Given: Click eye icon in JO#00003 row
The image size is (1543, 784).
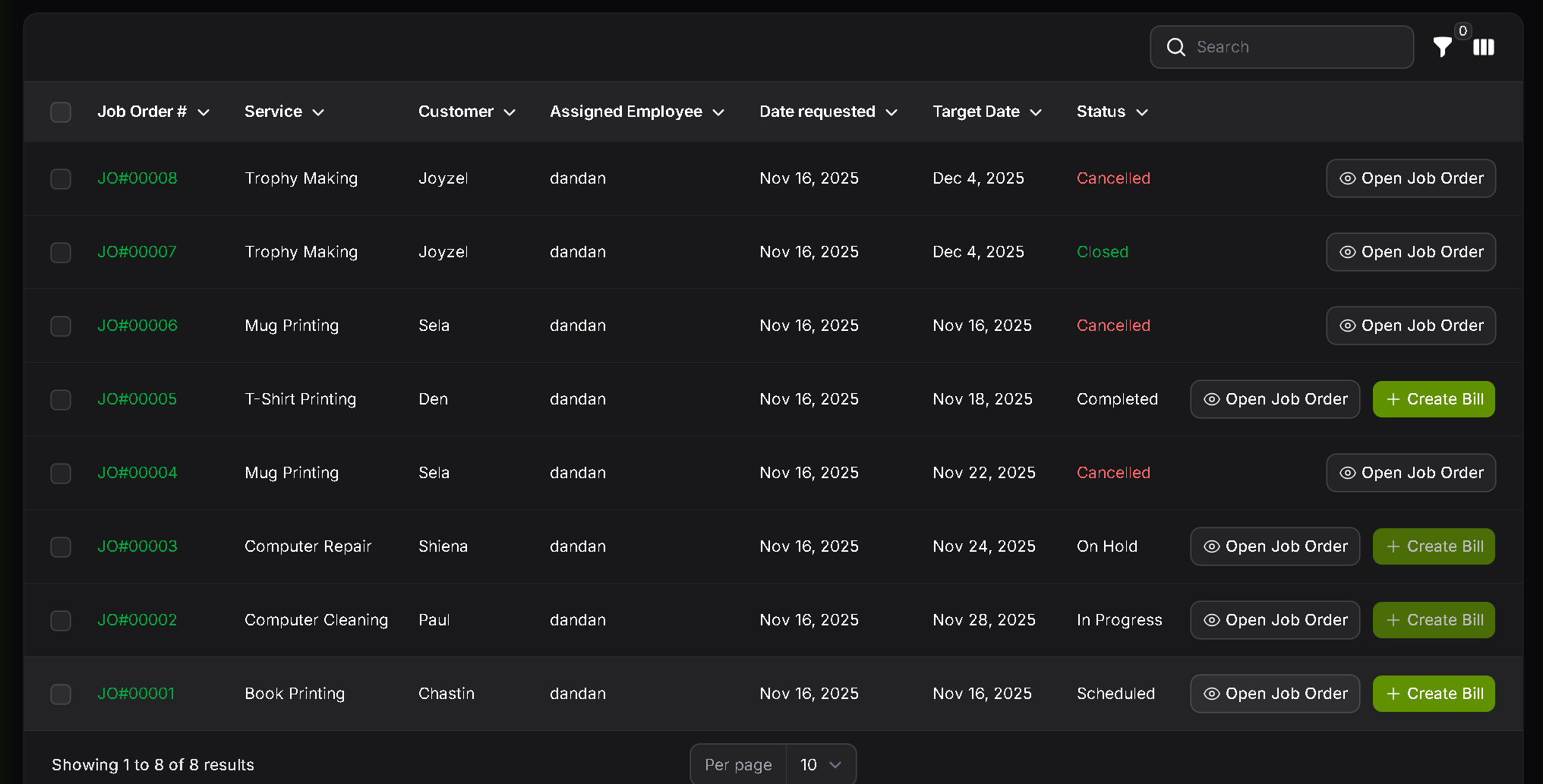Looking at the screenshot, I should (1211, 546).
